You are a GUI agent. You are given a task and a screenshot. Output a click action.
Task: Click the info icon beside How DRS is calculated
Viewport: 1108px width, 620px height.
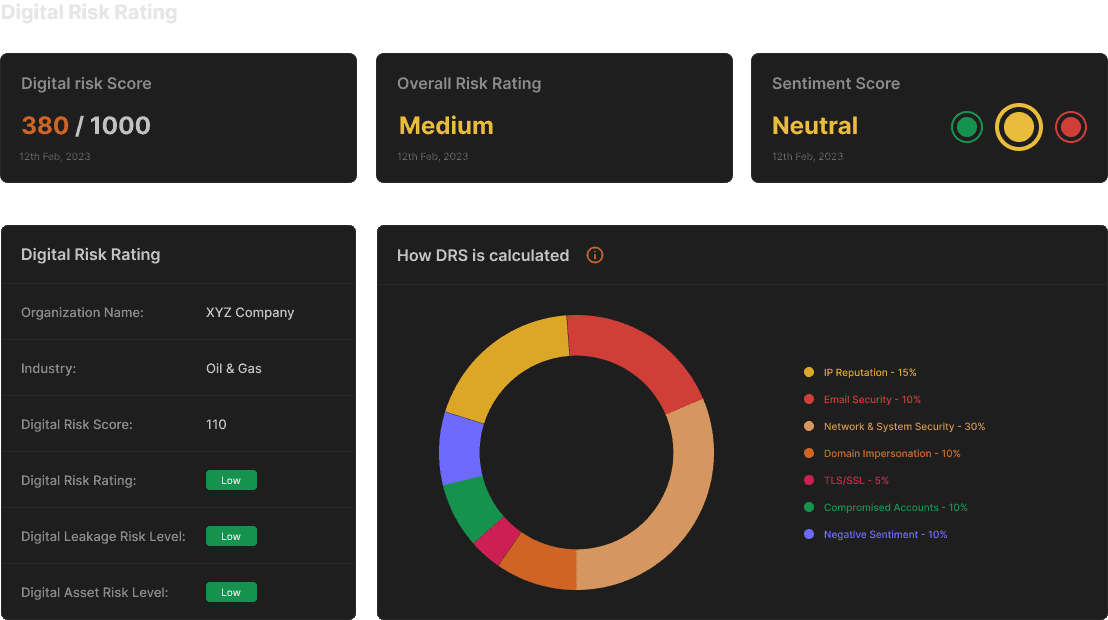point(595,255)
